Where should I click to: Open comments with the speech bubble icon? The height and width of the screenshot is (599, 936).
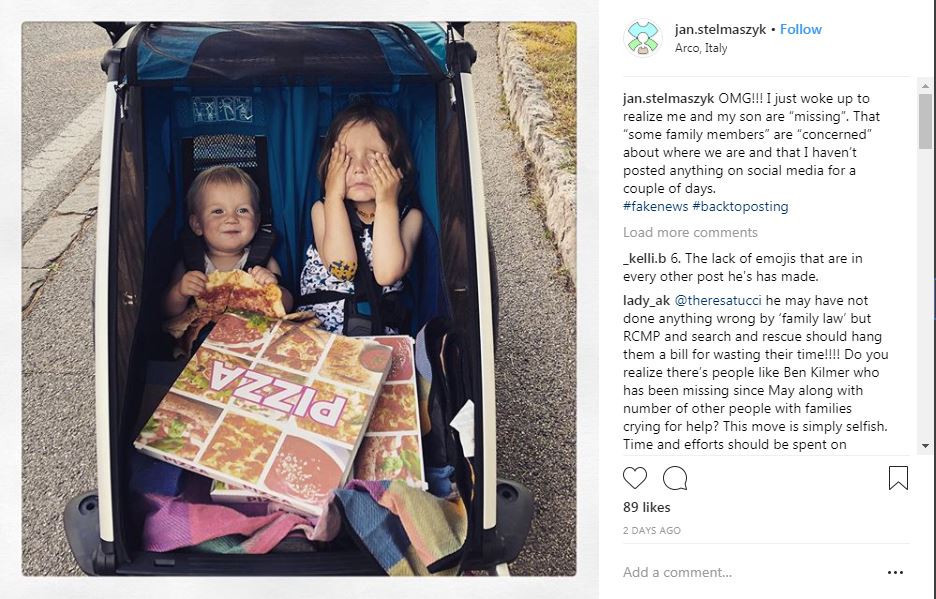675,478
